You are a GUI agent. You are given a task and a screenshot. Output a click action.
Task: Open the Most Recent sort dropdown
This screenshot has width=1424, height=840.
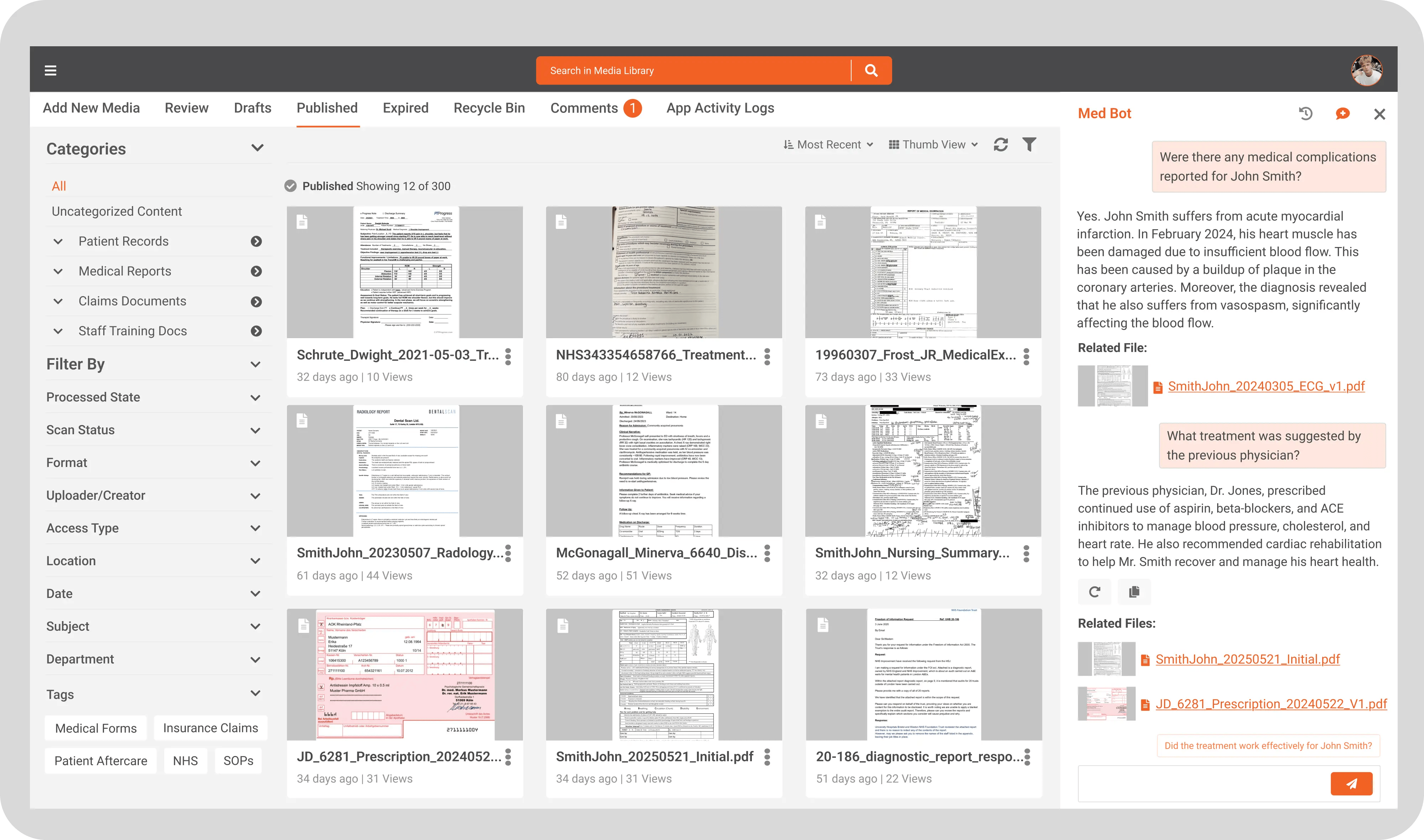829,145
